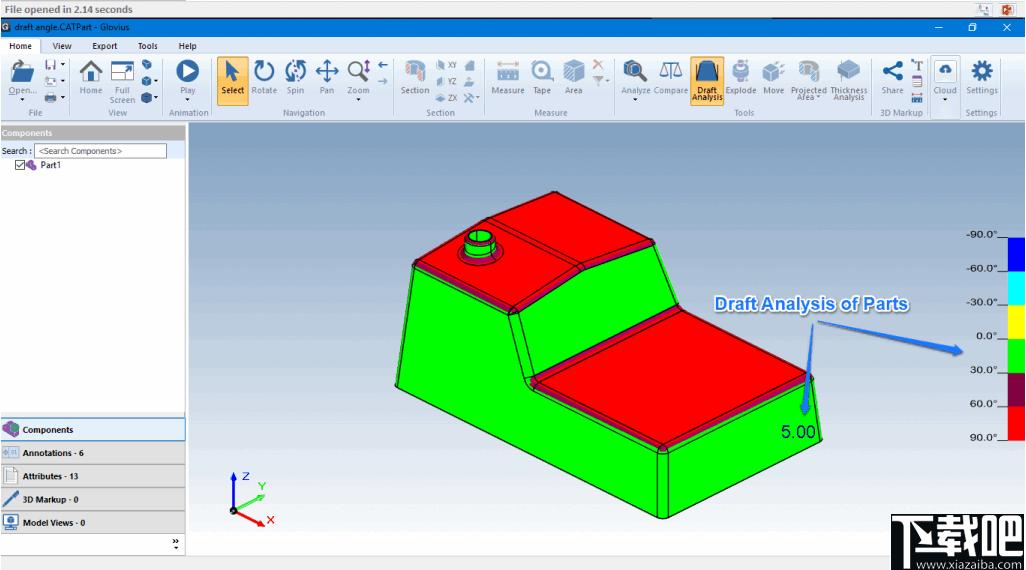Select the Thickness Analysis tool
Screen dimensions: 1026x570
pyautogui.click(x=848, y=80)
